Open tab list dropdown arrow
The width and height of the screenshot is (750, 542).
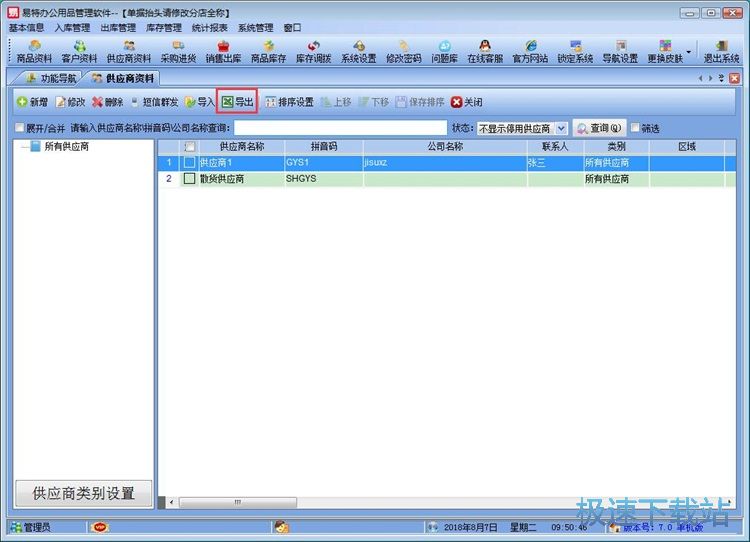721,78
